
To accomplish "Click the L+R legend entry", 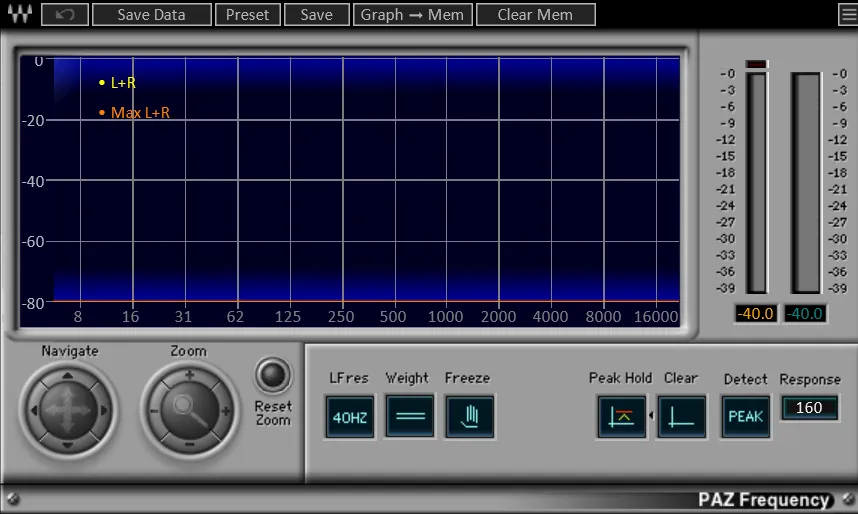I will [117, 83].
